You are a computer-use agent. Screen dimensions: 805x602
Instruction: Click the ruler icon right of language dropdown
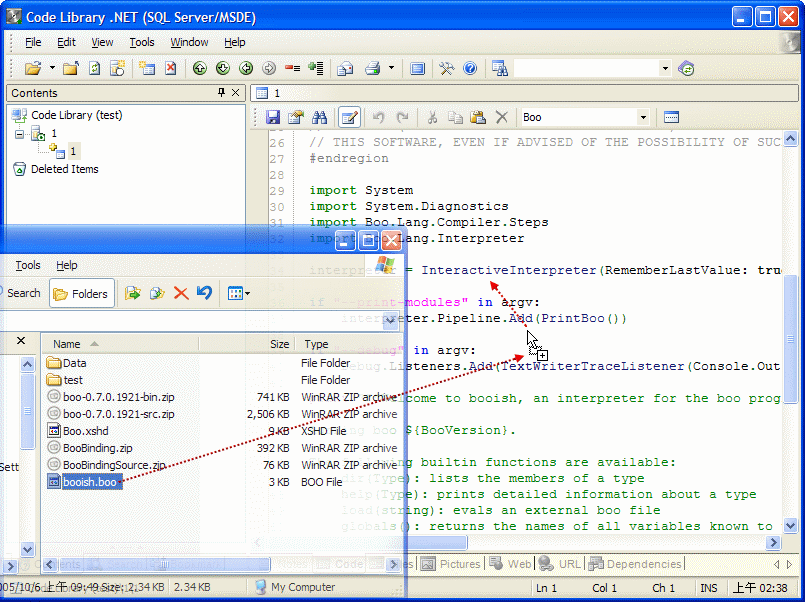tap(671, 118)
